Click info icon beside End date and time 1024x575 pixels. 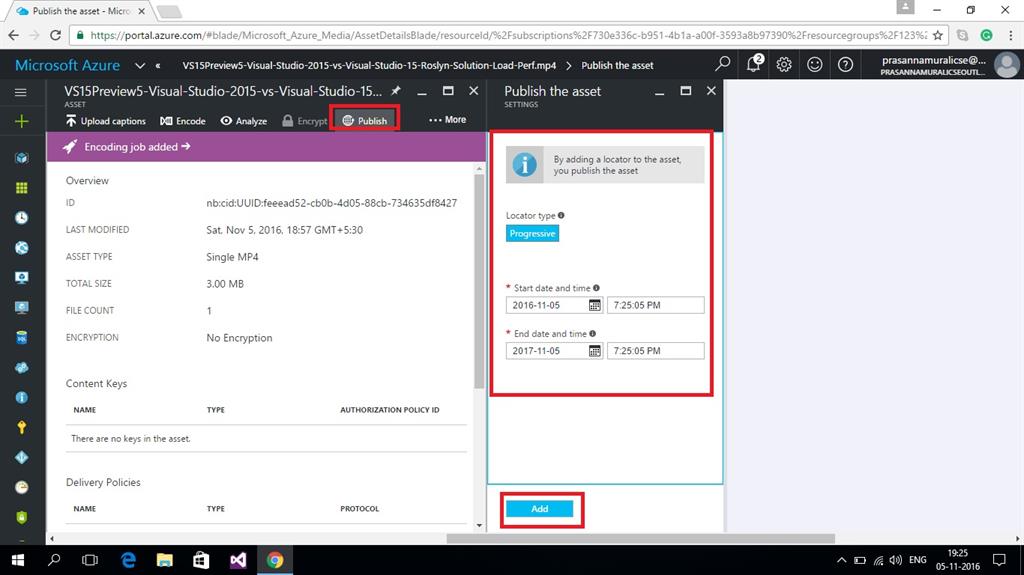click(593, 333)
